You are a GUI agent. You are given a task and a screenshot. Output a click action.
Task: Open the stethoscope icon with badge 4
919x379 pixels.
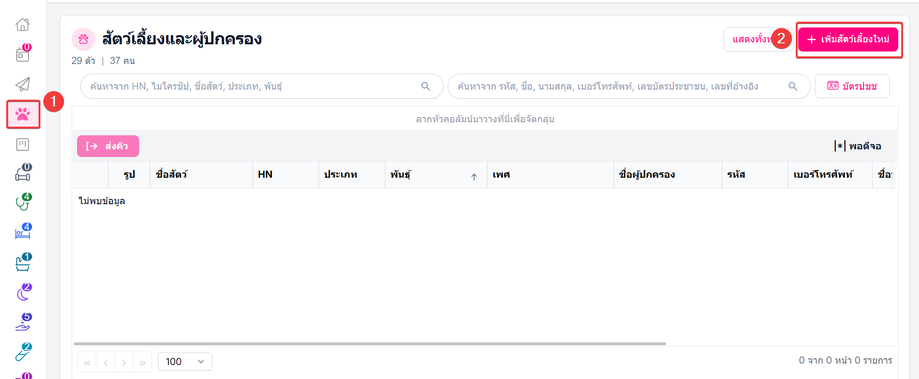(x=22, y=202)
